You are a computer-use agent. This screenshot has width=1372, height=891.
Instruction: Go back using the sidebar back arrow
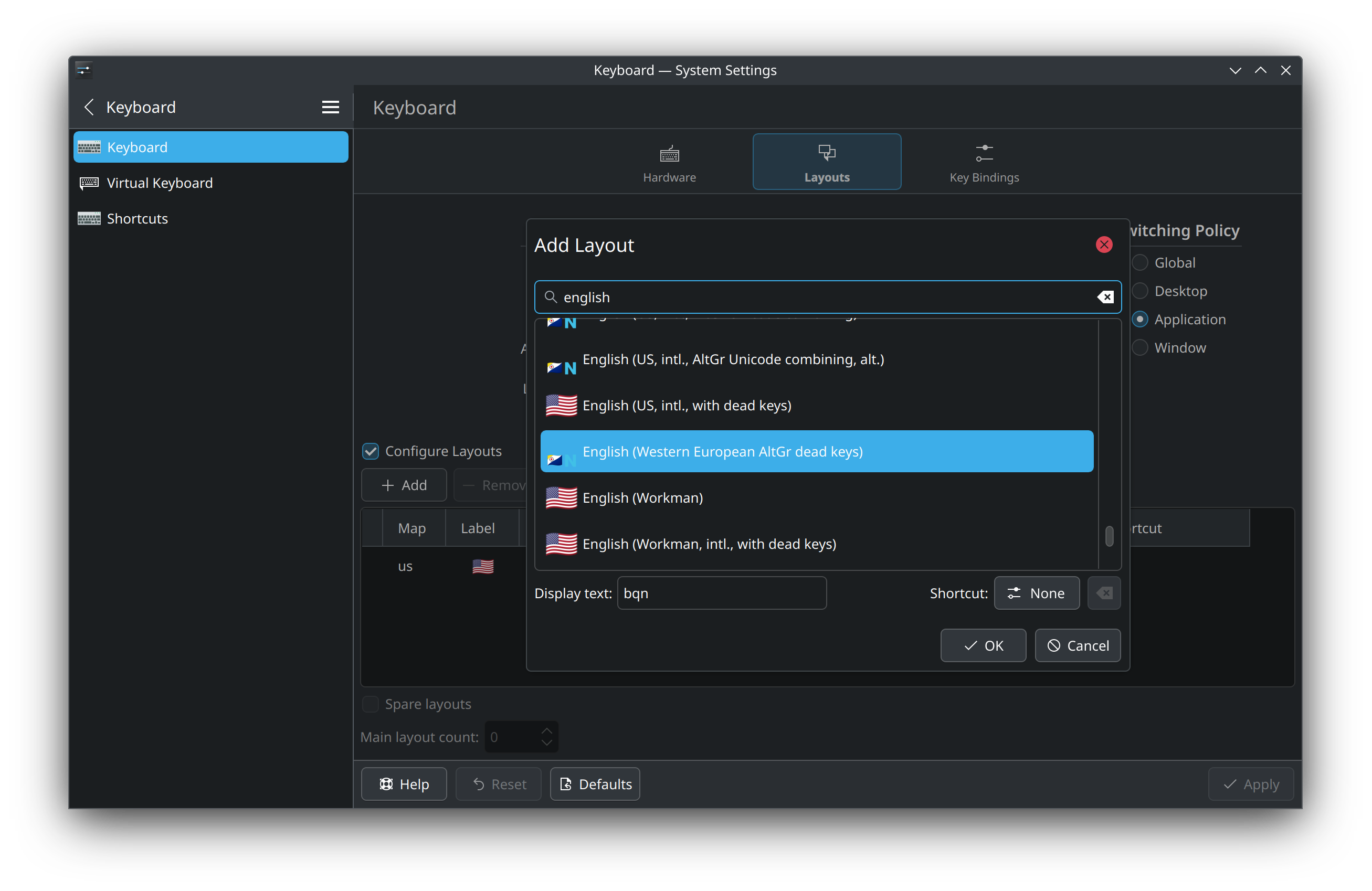point(89,107)
